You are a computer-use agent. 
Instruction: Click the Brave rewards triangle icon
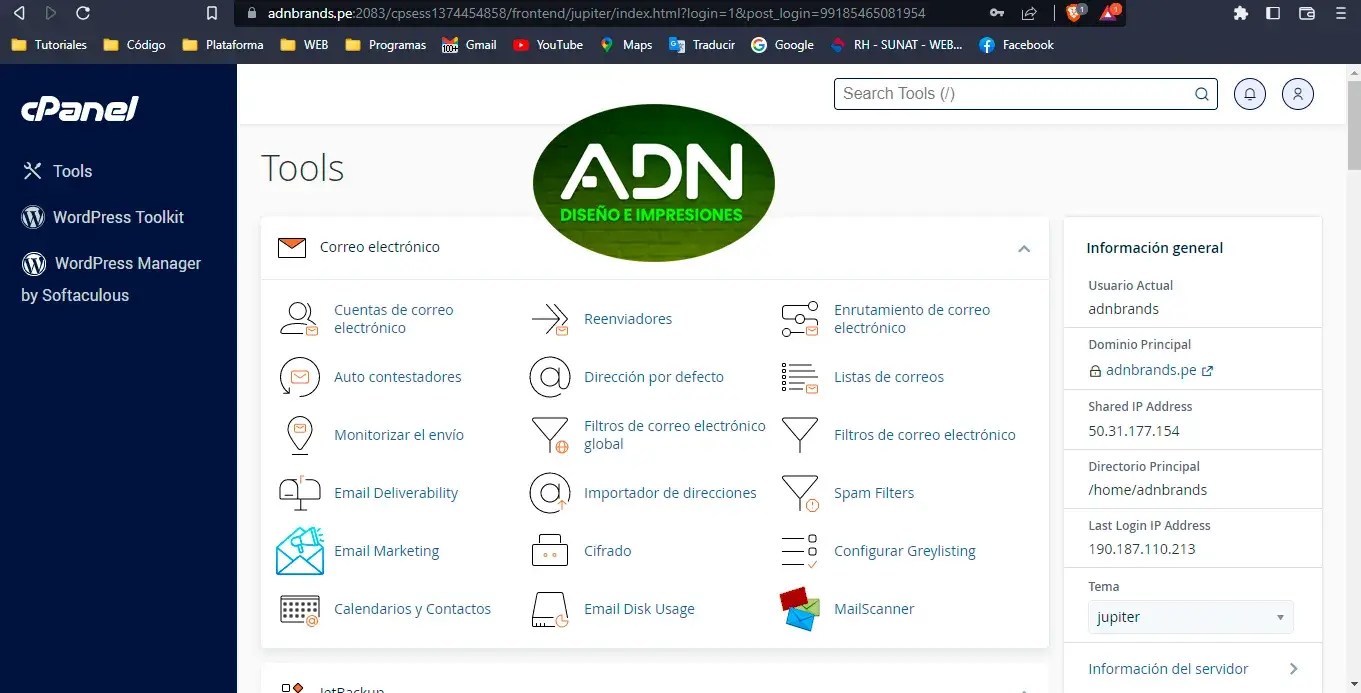point(1109,13)
